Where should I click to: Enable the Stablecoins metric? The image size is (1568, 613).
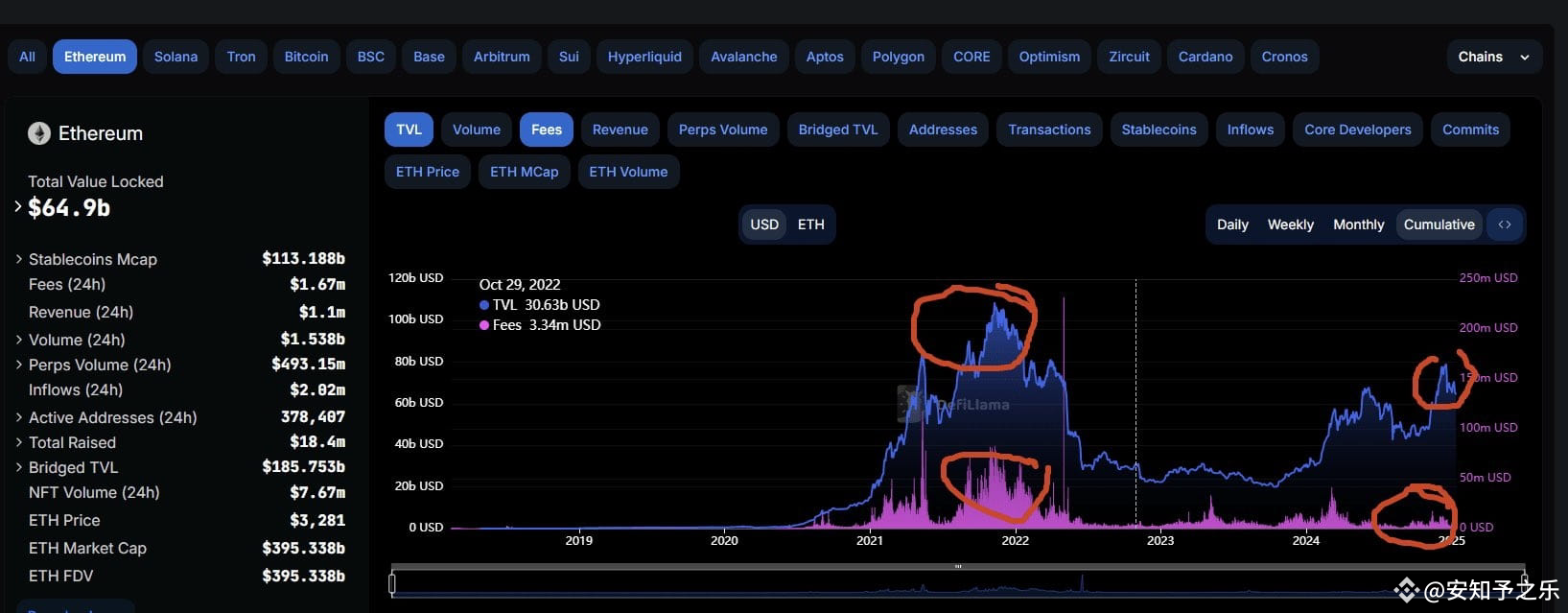pyautogui.click(x=1159, y=130)
